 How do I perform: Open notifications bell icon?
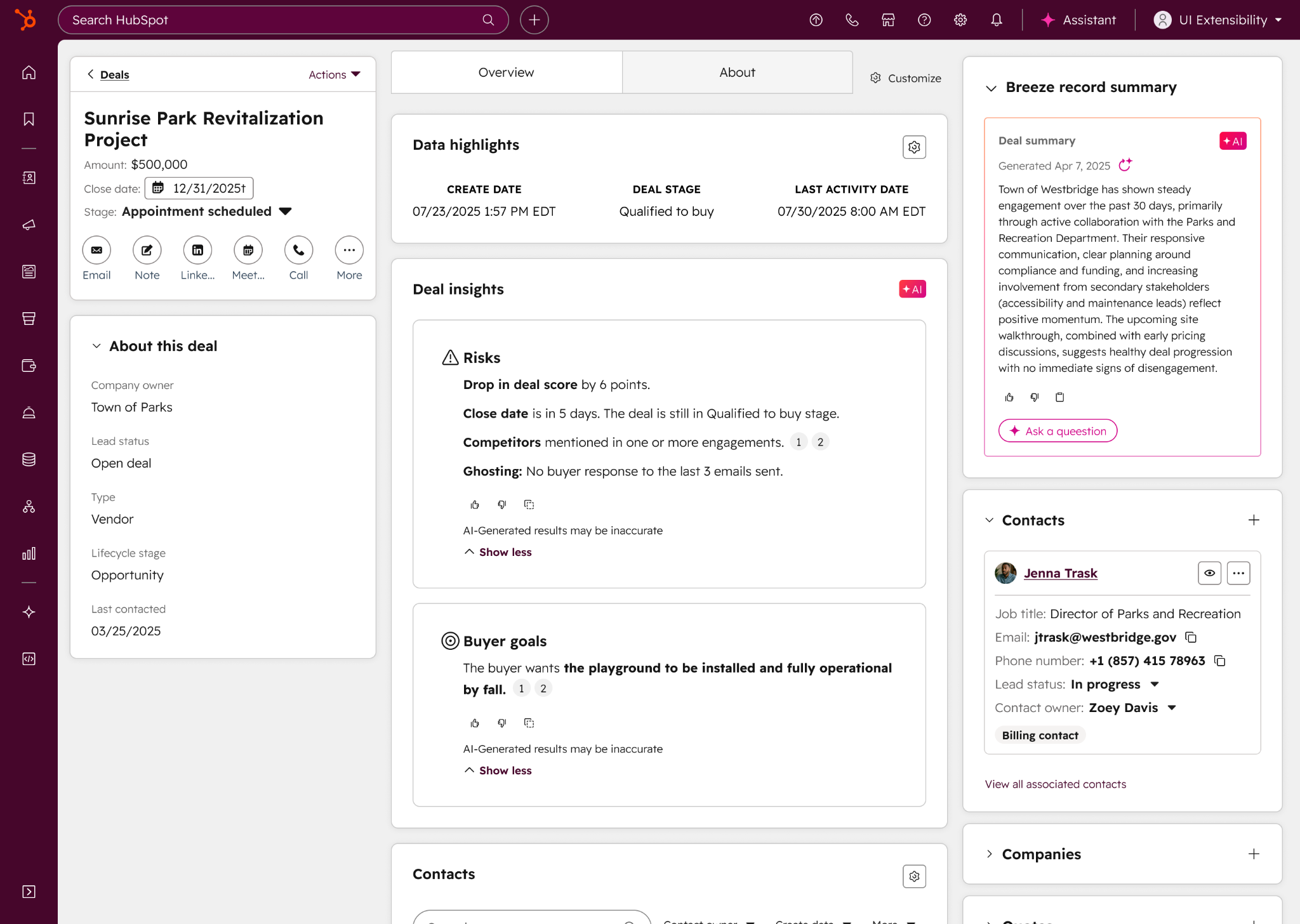point(997,20)
